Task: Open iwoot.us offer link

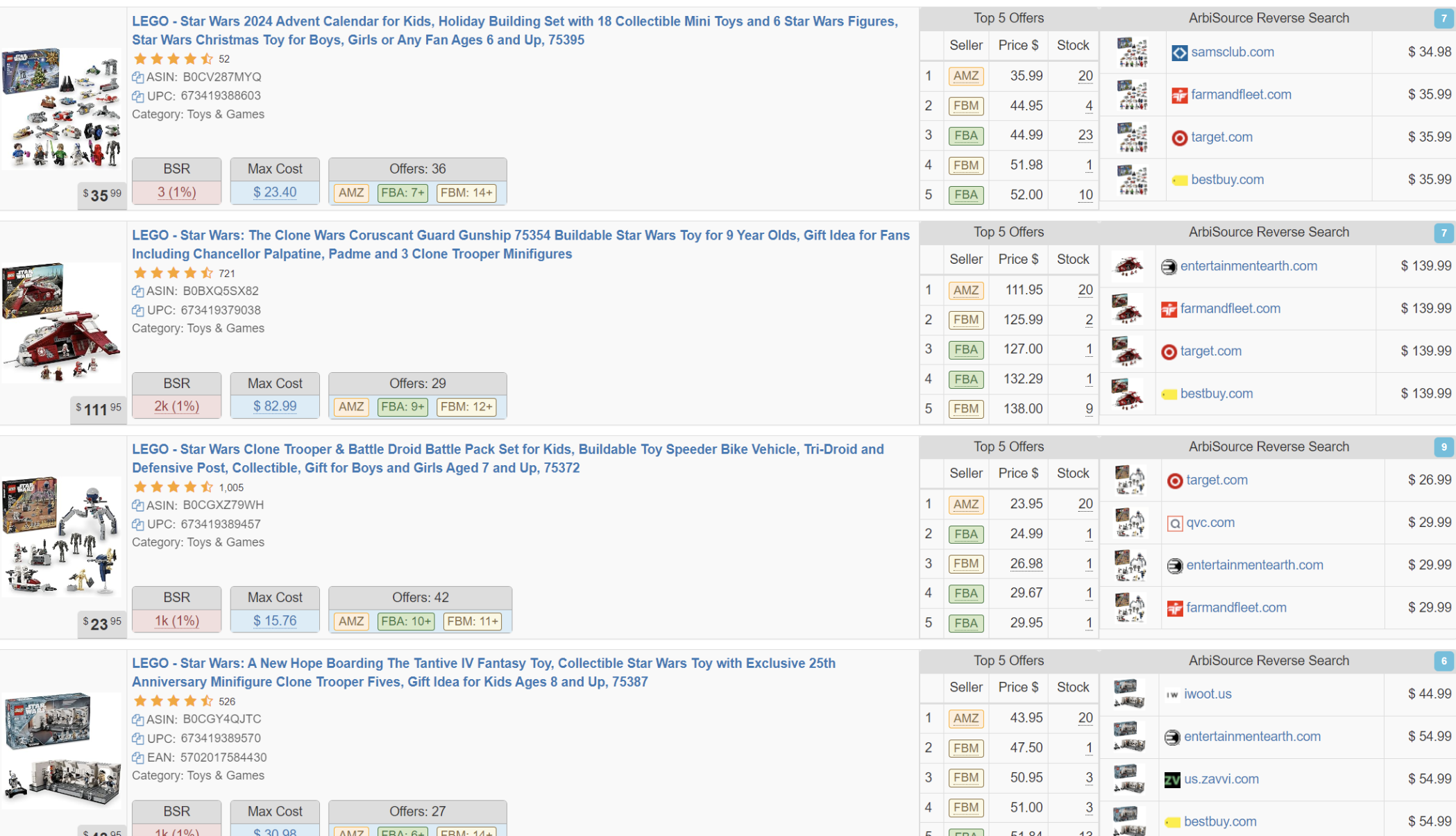Action: coord(1208,694)
